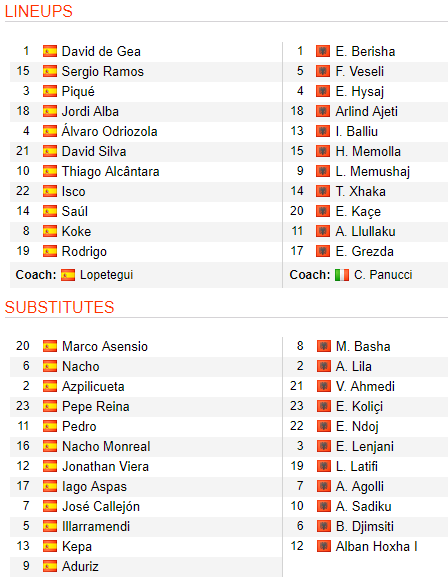The height and width of the screenshot is (582, 448).
Task: Click the flag icon next to Aduriz
Action: pos(50,566)
